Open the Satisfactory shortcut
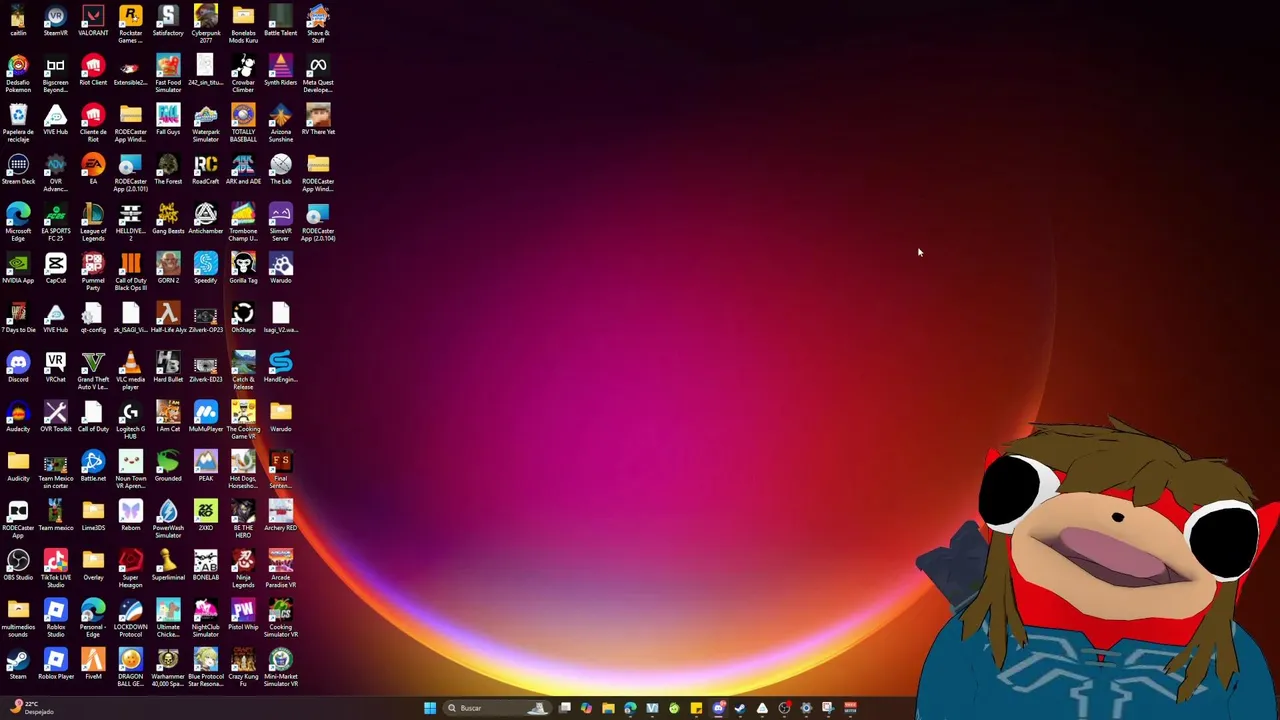The image size is (1280, 720). tap(168, 22)
